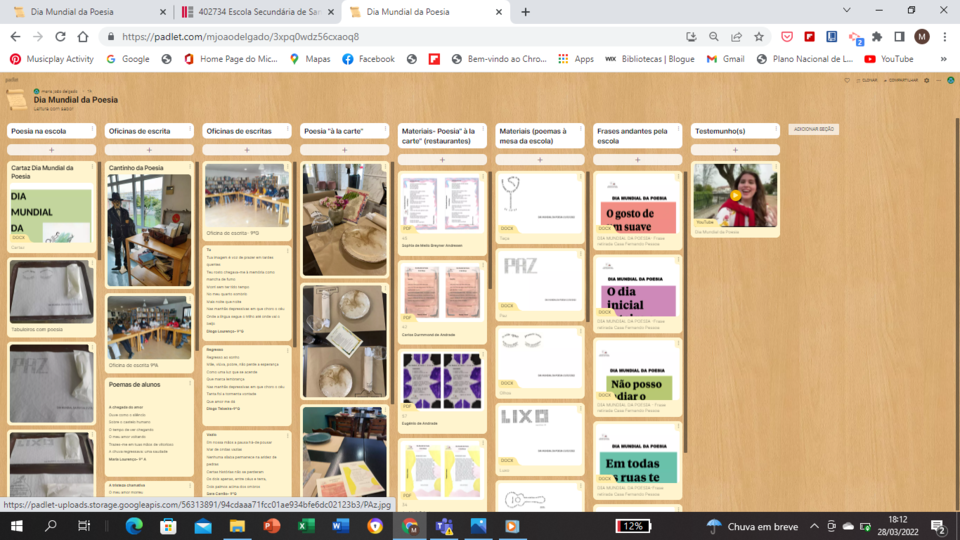Add a post under Testemunho(s)

click(735, 149)
